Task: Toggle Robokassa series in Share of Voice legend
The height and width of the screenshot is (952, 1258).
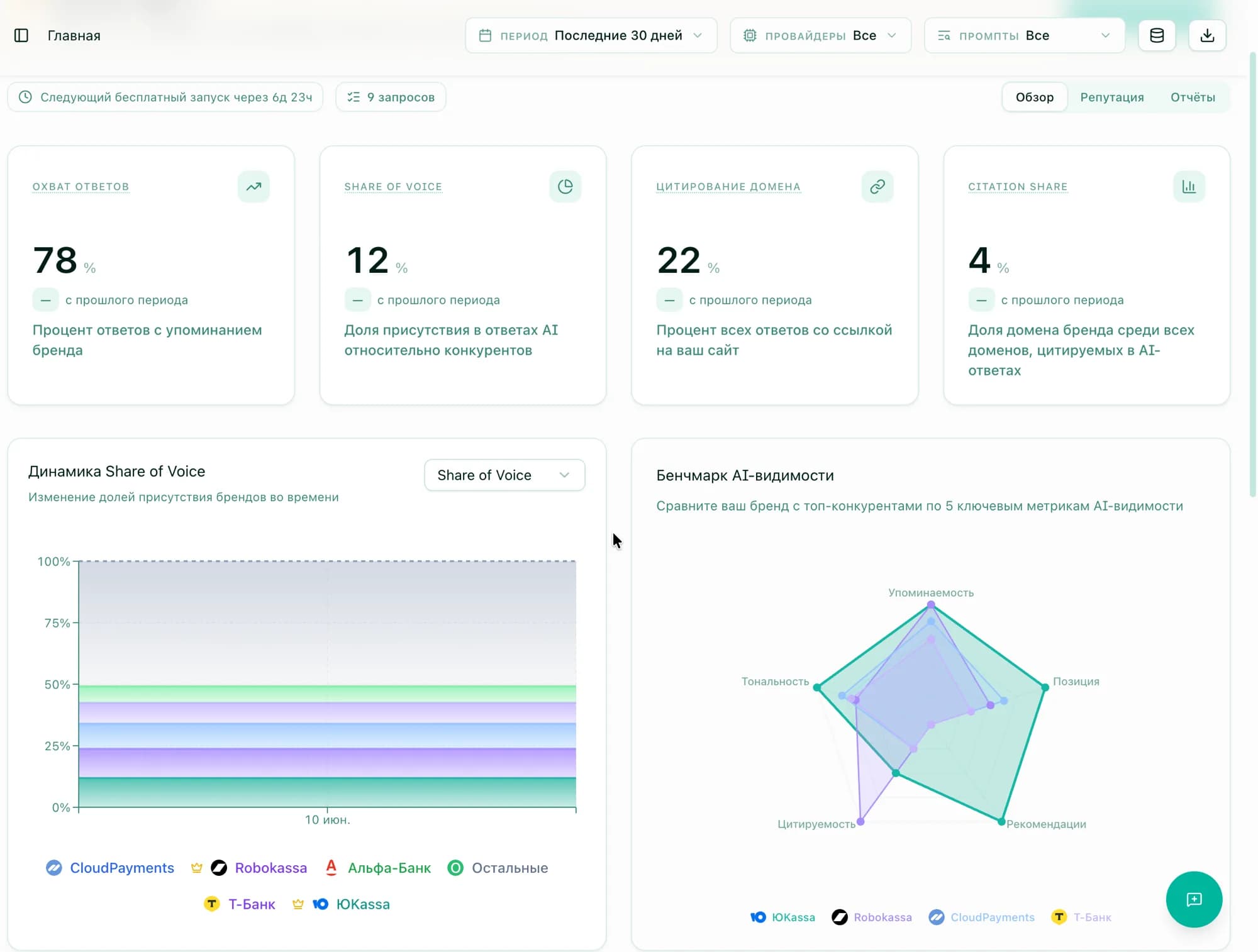Action: [249, 868]
